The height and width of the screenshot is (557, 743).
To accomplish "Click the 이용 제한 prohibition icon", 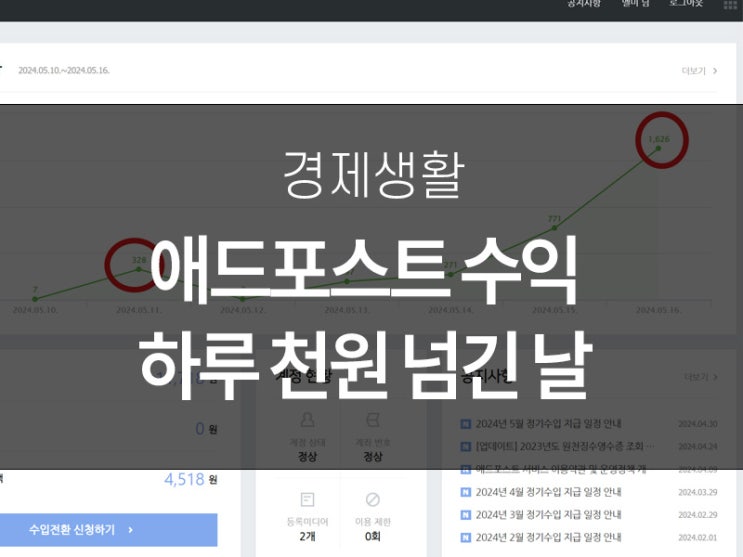I will point(373,500).
